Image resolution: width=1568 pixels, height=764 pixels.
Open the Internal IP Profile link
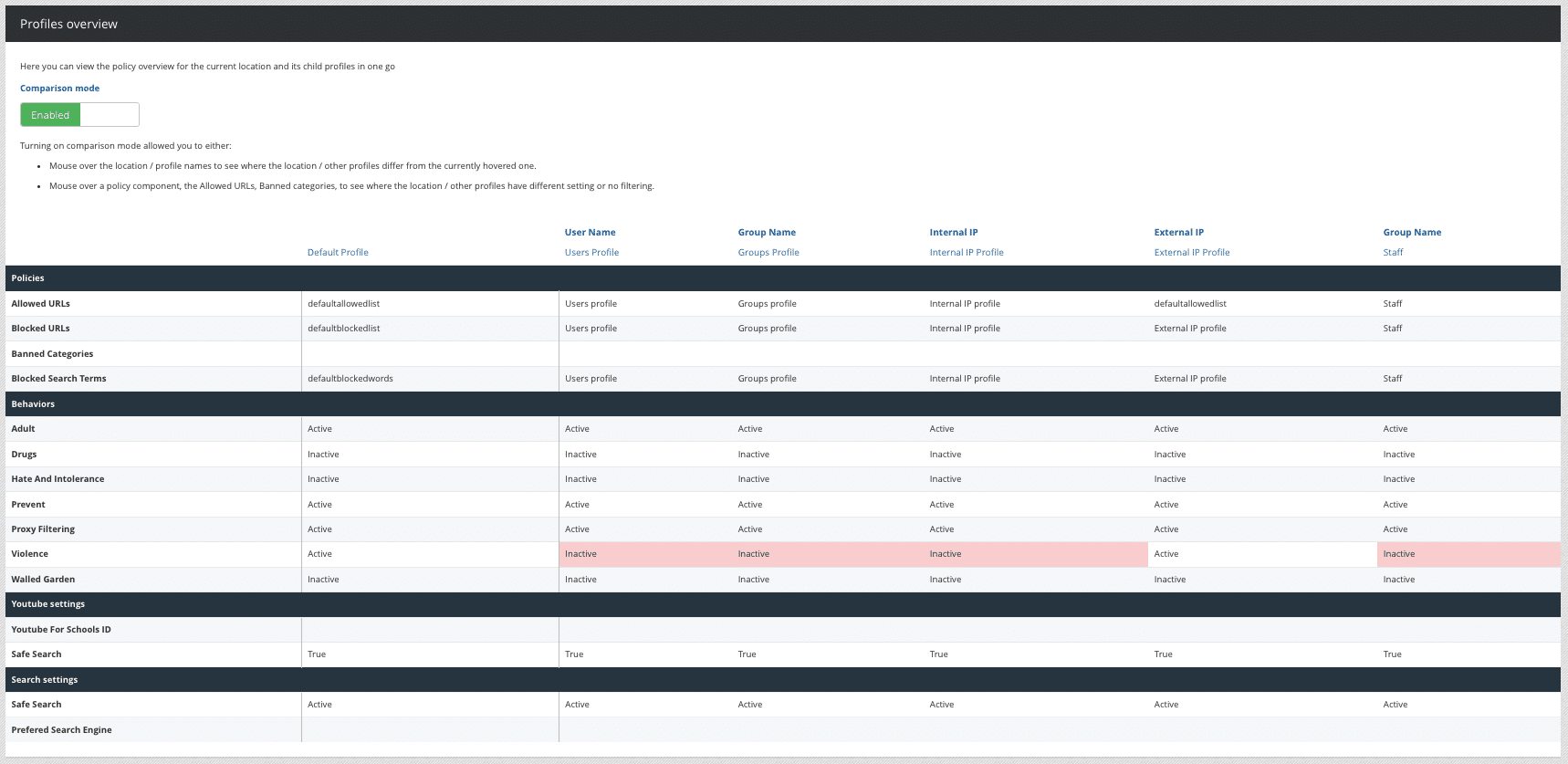pyautogui.click(x=966, y=253)
